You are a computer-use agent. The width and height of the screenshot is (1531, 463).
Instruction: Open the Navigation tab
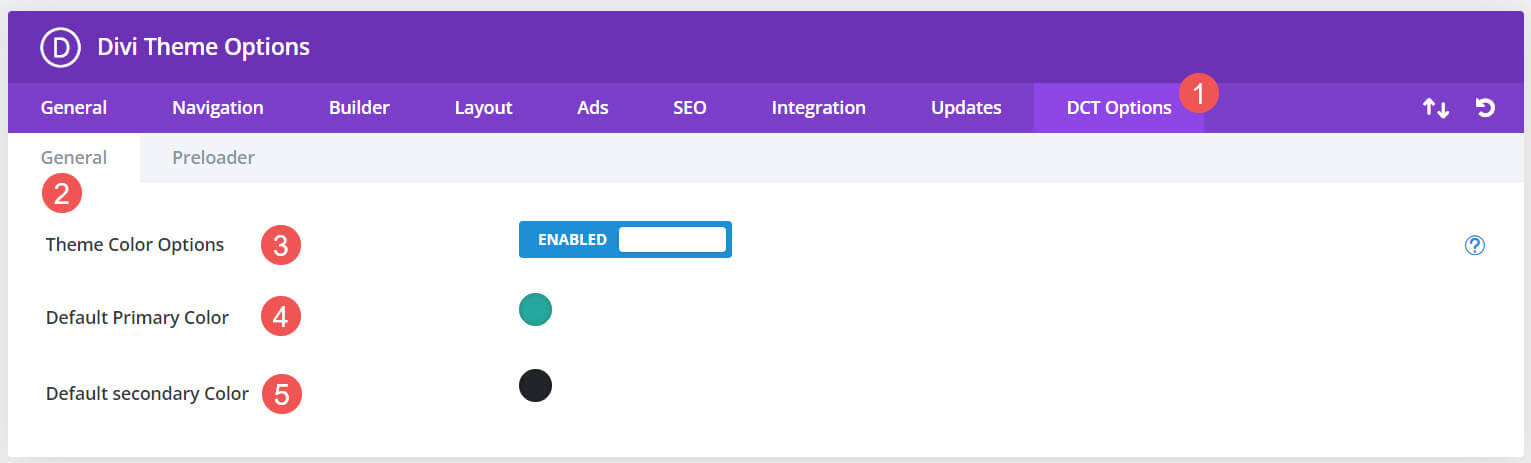[218, 108]
